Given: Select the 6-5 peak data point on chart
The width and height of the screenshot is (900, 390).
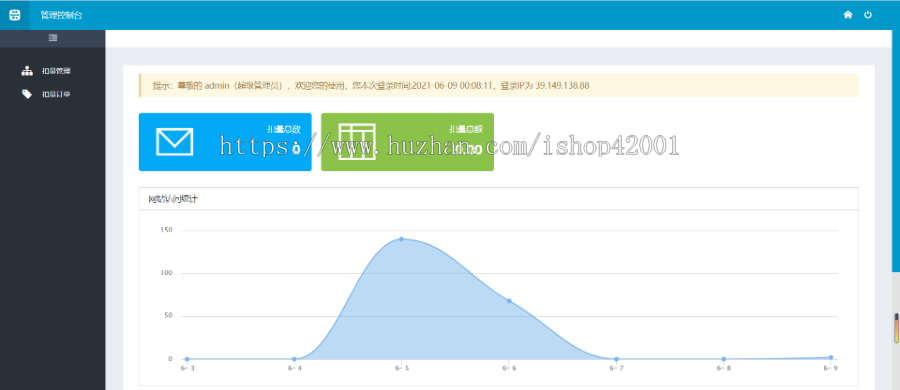Looking at the screenshot, I should pos(401,239).
